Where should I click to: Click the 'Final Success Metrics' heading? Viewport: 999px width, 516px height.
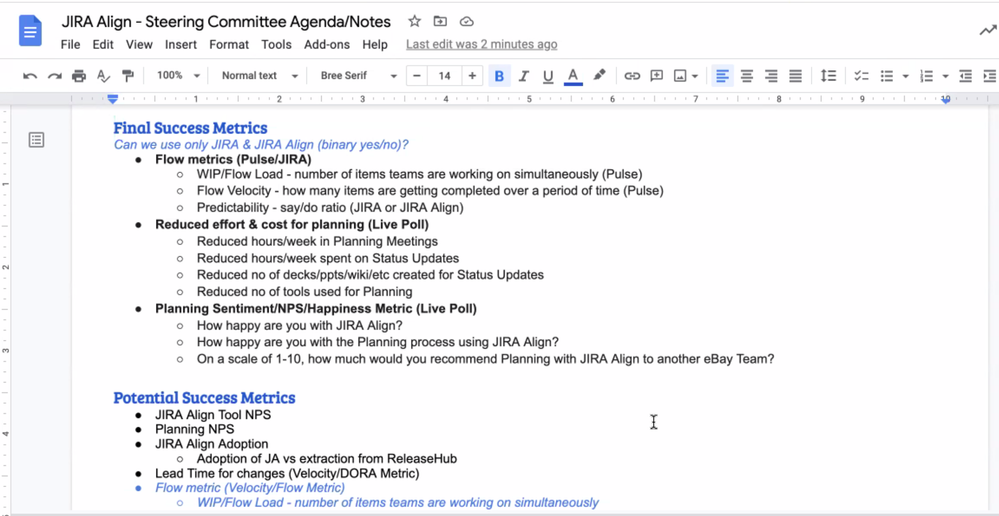[x=190, y=128]
